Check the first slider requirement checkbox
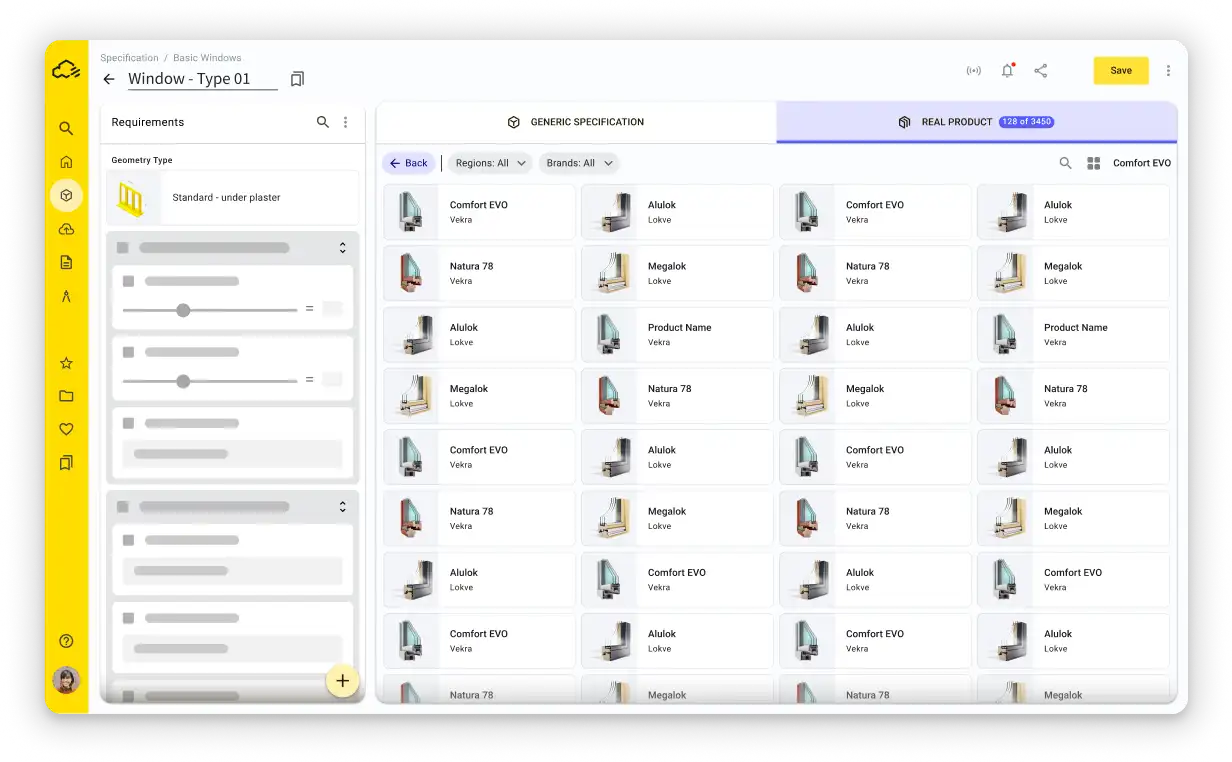 click(128, 282)
